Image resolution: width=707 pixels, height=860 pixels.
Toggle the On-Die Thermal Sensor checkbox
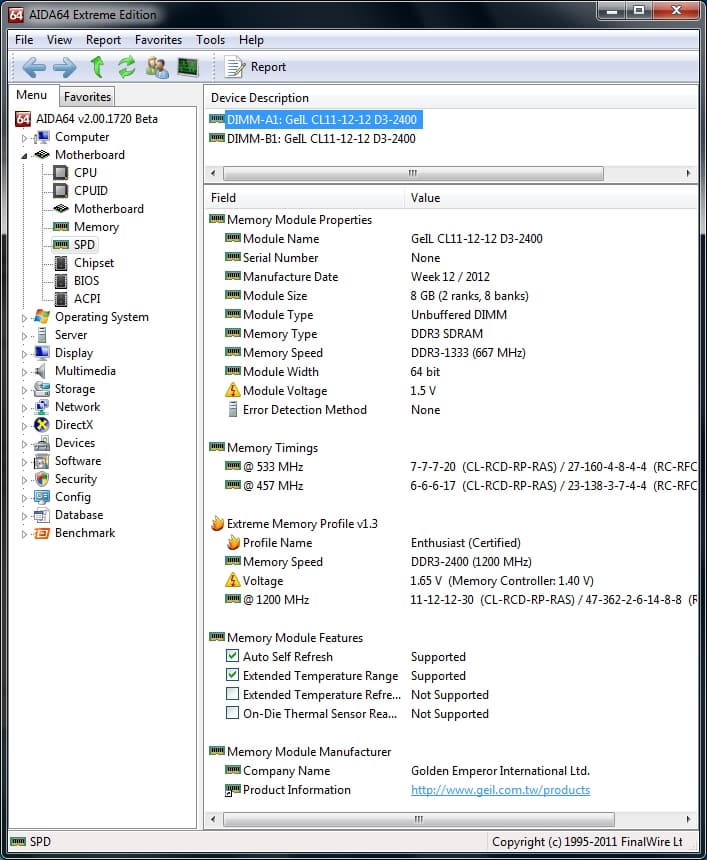pyautogui.click(x=233, y=713)
